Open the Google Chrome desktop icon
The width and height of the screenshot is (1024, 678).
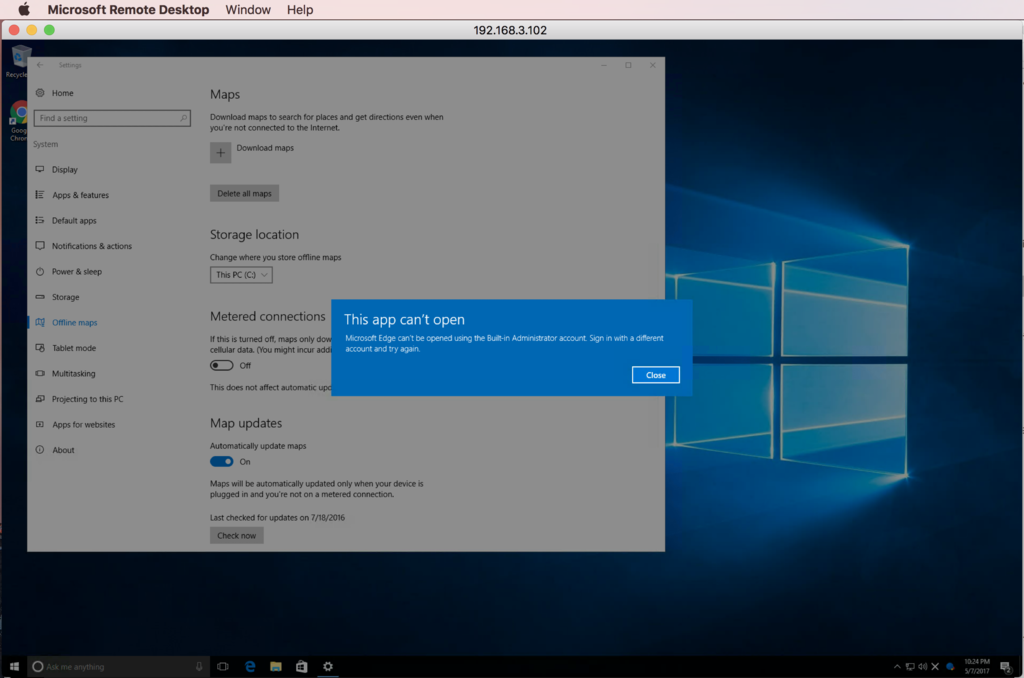pyautogui.click(x=18, y=121)
